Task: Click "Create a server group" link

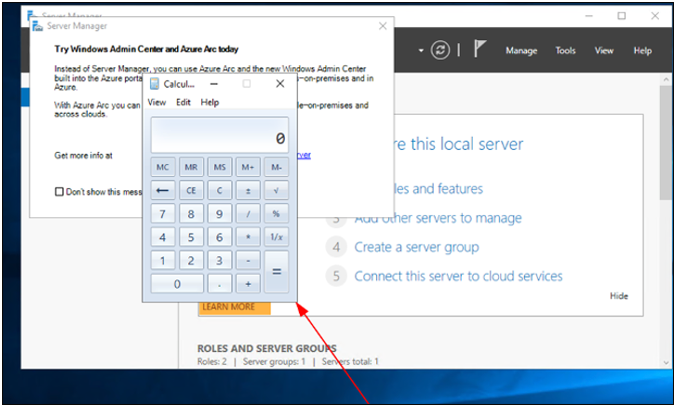Action: click(x=416, y=247)
